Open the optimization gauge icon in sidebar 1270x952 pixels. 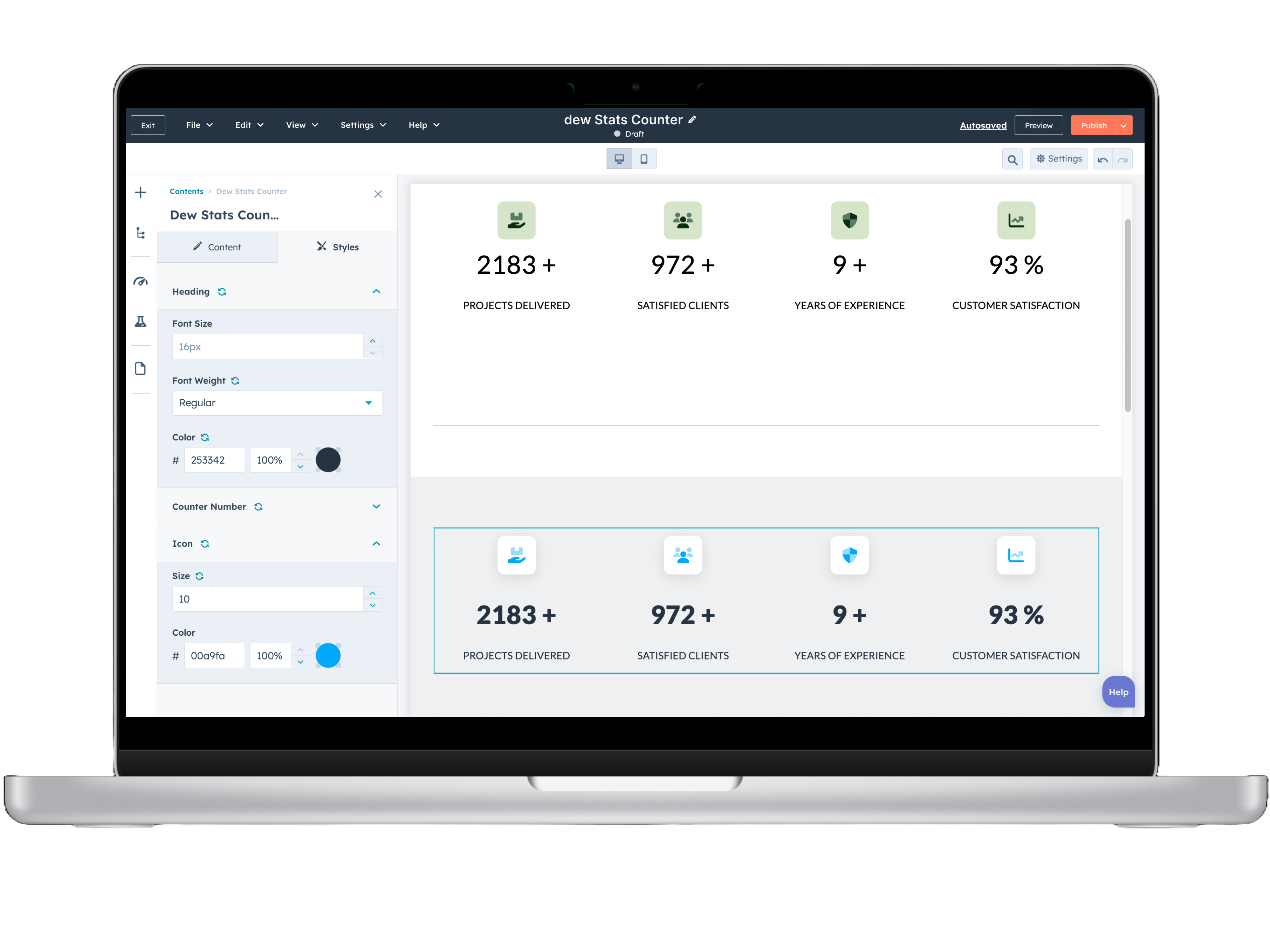(141, 281)
